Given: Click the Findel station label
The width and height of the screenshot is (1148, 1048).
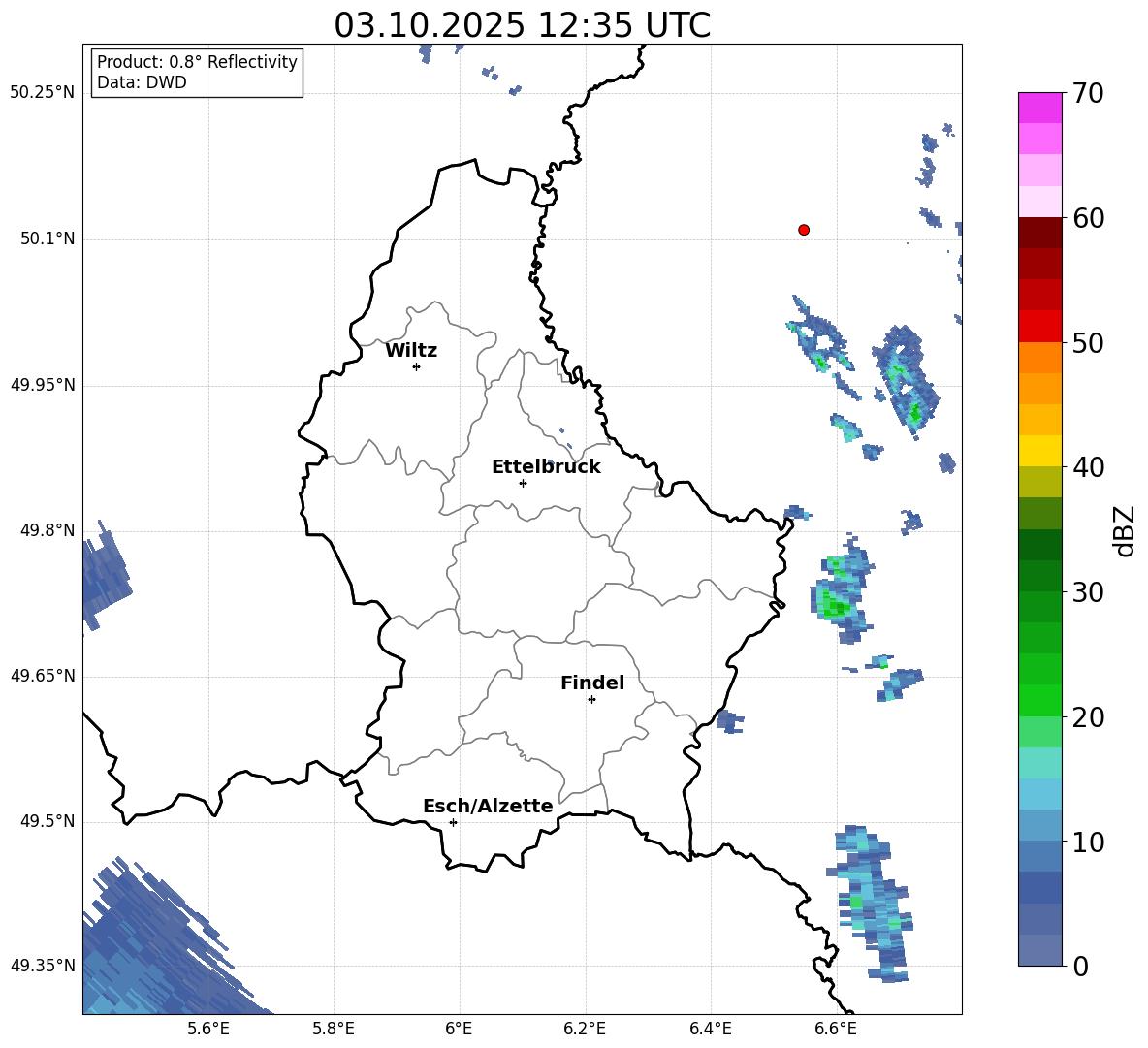Looking at the screenshot, I should (592, 683).
